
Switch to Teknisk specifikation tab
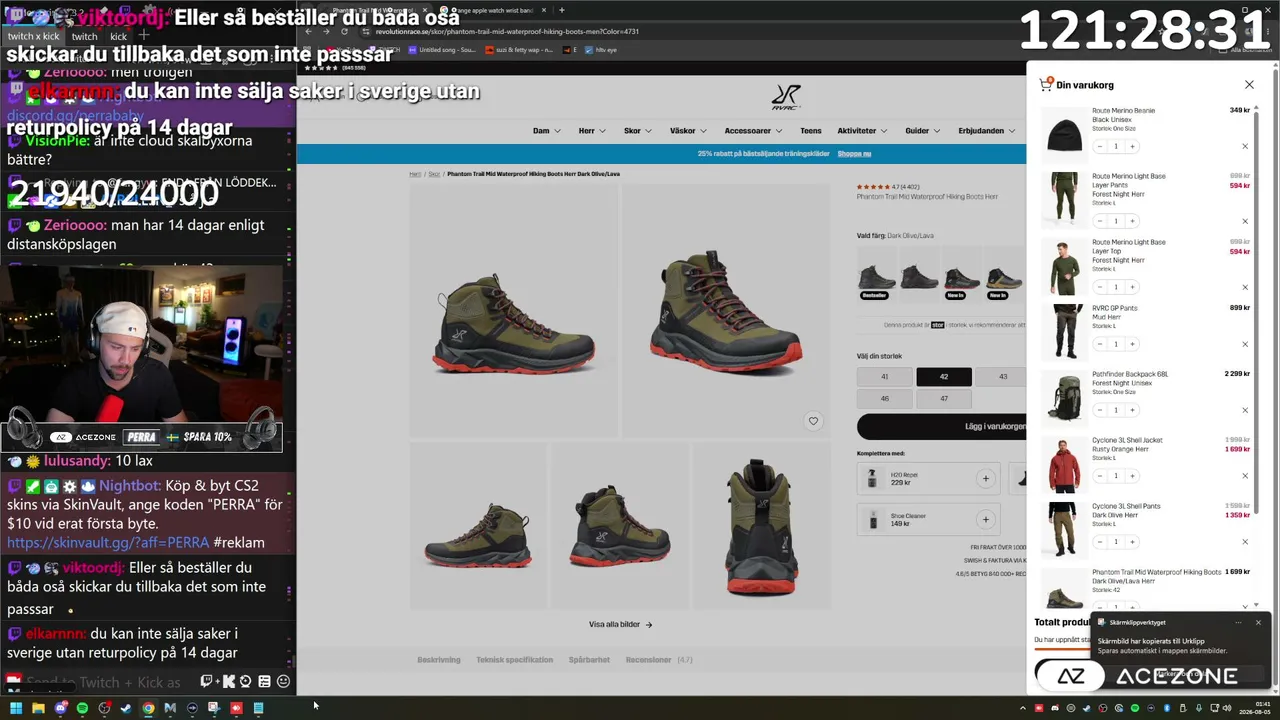tap(514, 660)
